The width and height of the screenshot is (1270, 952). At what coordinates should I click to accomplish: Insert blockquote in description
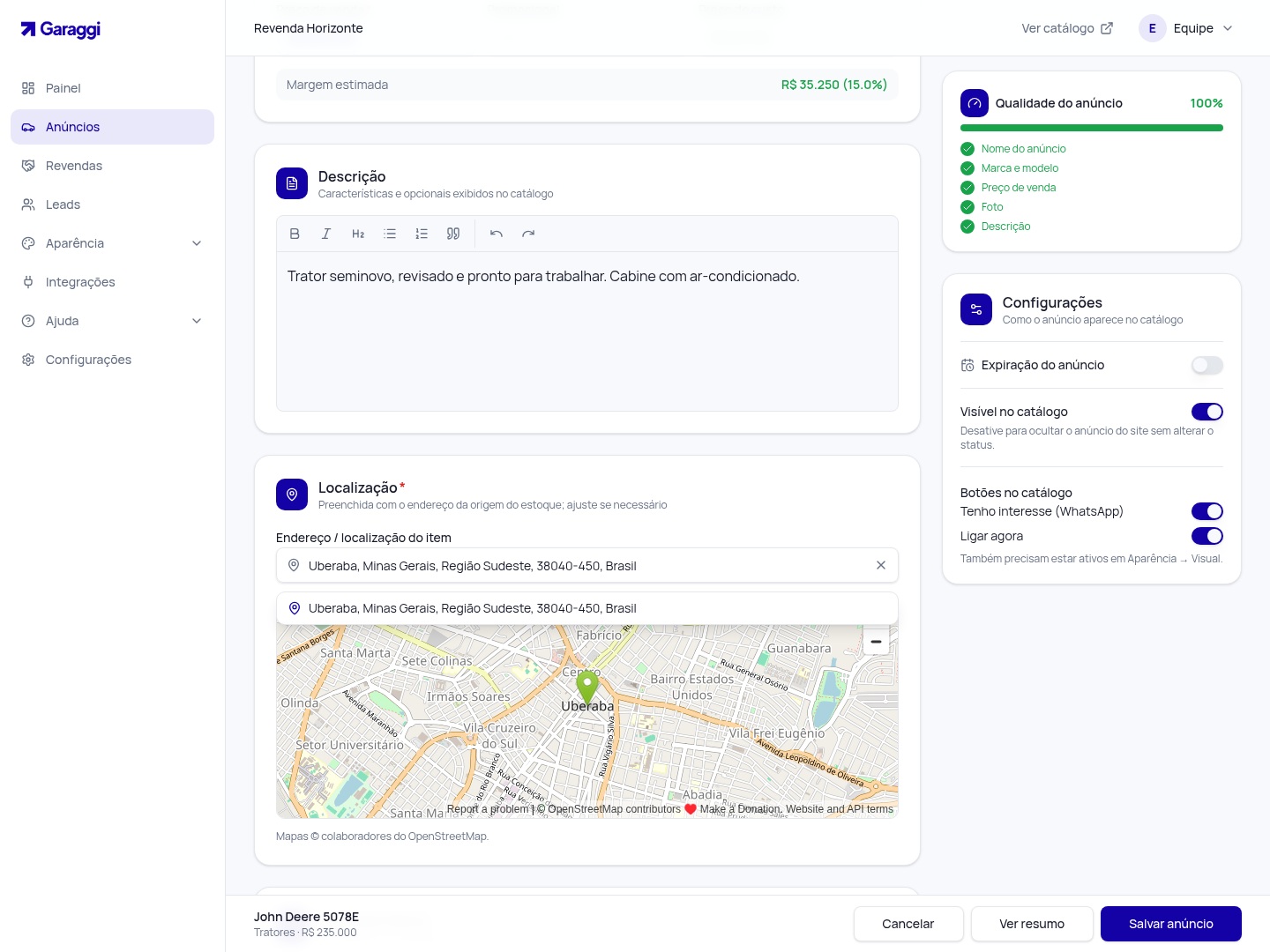click(453, 234)
